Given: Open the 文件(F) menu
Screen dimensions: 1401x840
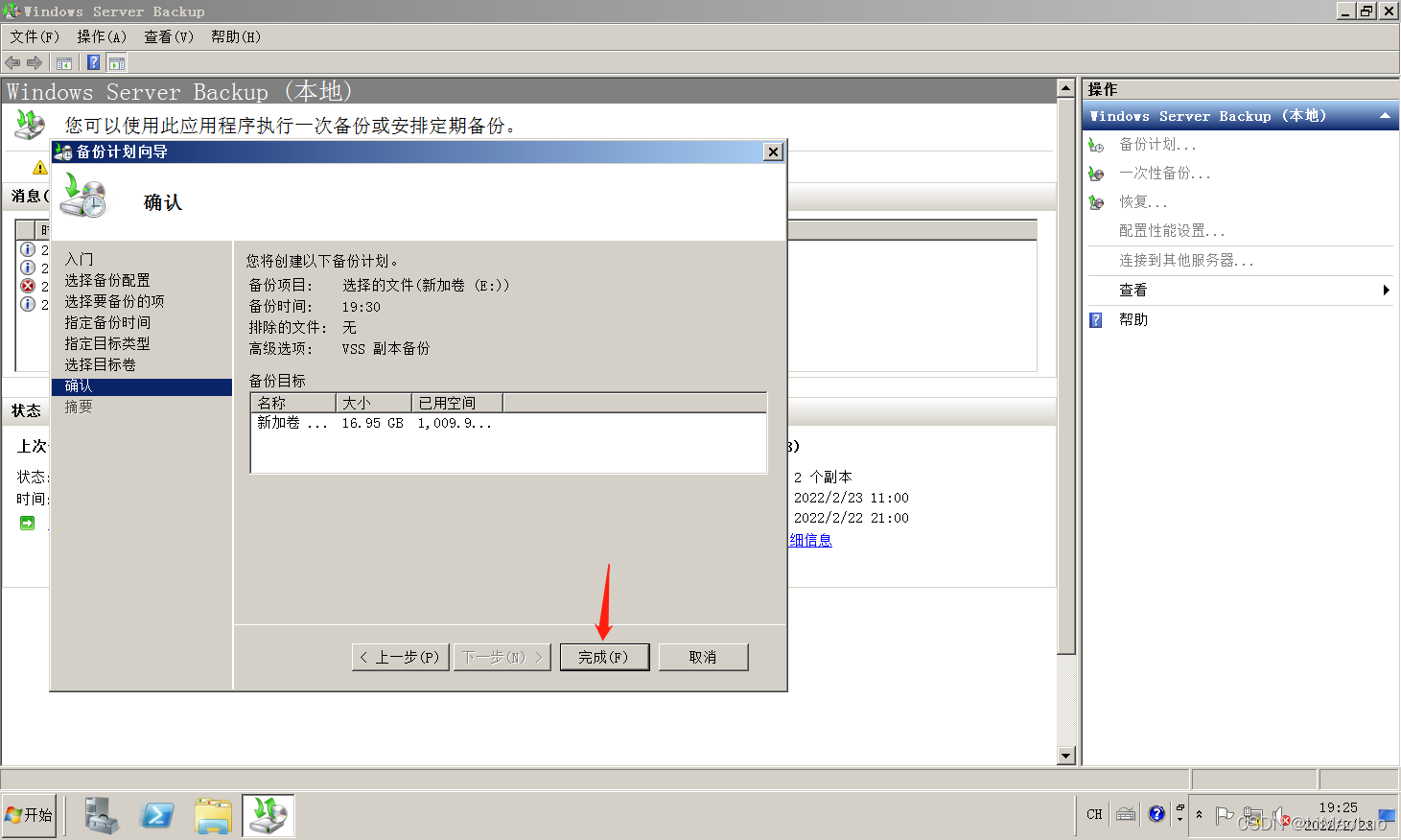Looking at the screenshot, I should [35, 36].
